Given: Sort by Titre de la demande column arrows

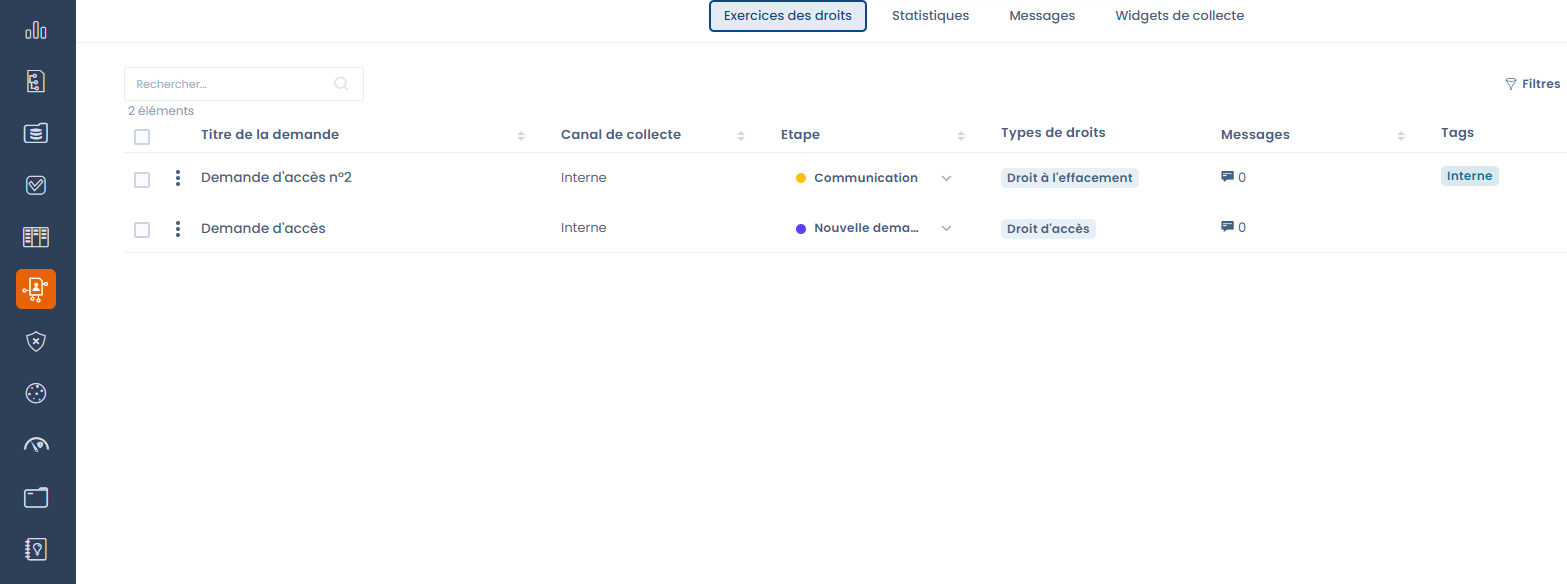Looking at the screenshot, I should click(x=521, y=135).
